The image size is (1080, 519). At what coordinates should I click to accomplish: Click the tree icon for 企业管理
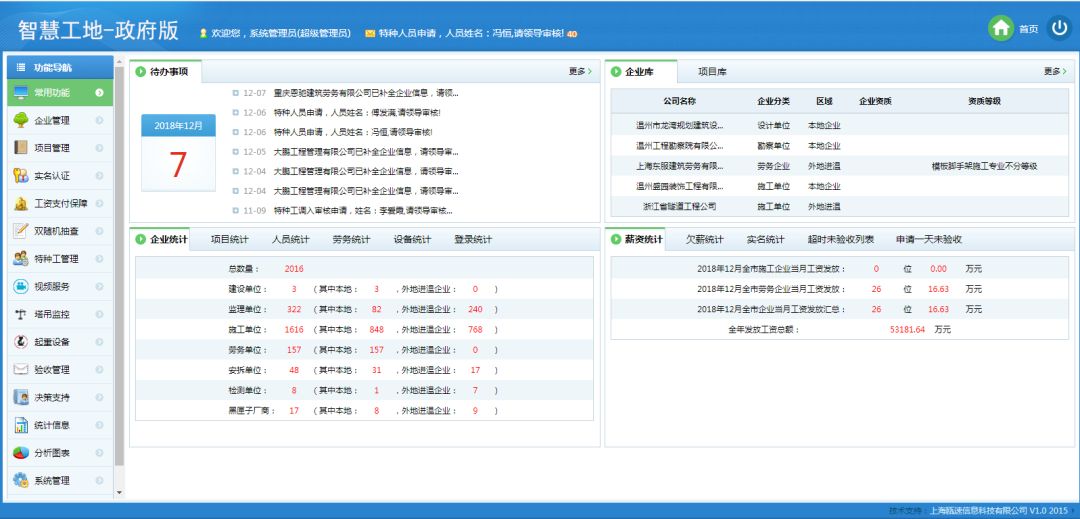(x=21, y=120)
